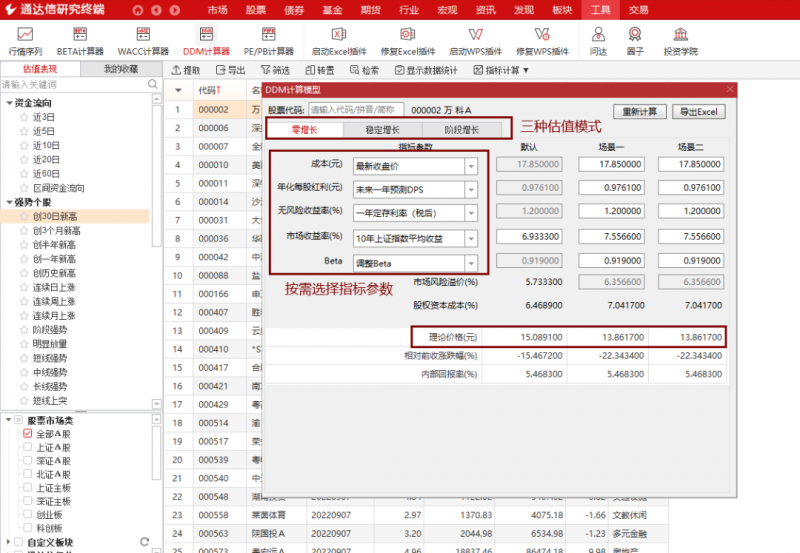Click the 股票代码 input field
800x553 pixels.
click(356, 110)
